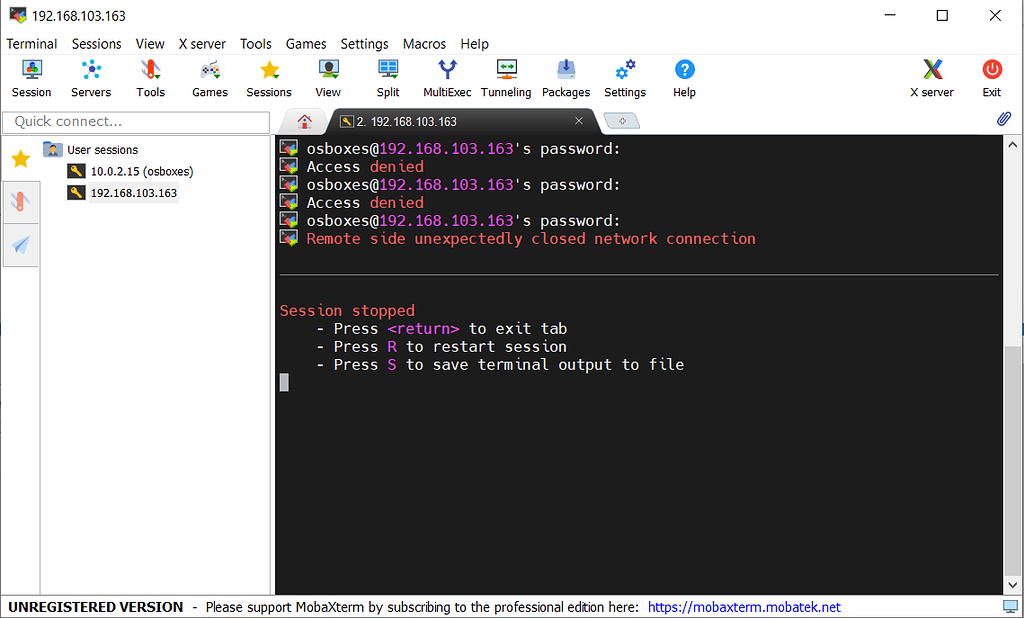Image resolution: width=1024 pixels, height=618 pixels.
Task: Open the Terminal menu
Action: pyautogui.click(x=32, y=44)
